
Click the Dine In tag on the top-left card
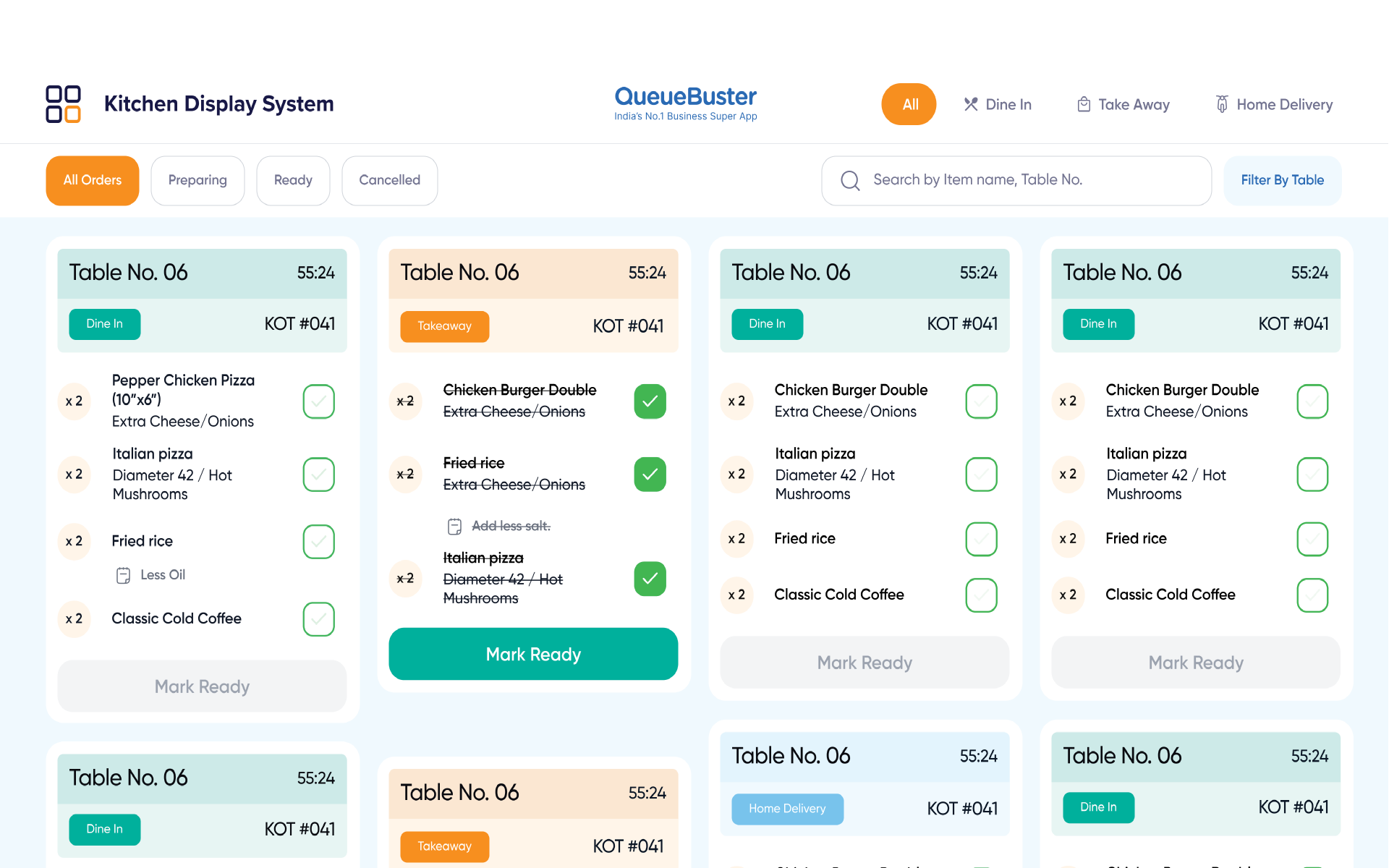[104, 324]
